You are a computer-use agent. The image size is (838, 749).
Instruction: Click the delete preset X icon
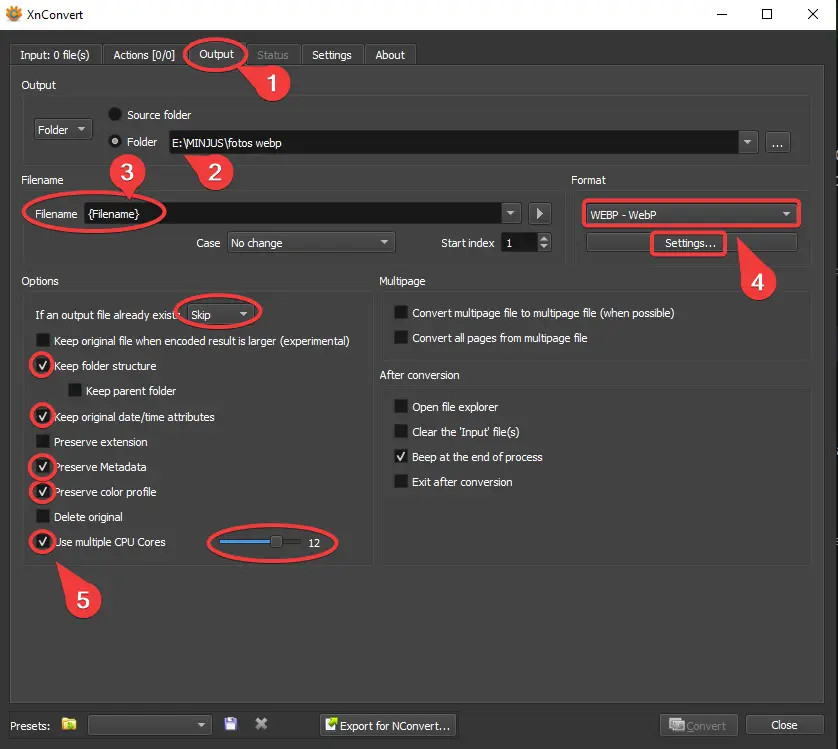tap(261, 724)
